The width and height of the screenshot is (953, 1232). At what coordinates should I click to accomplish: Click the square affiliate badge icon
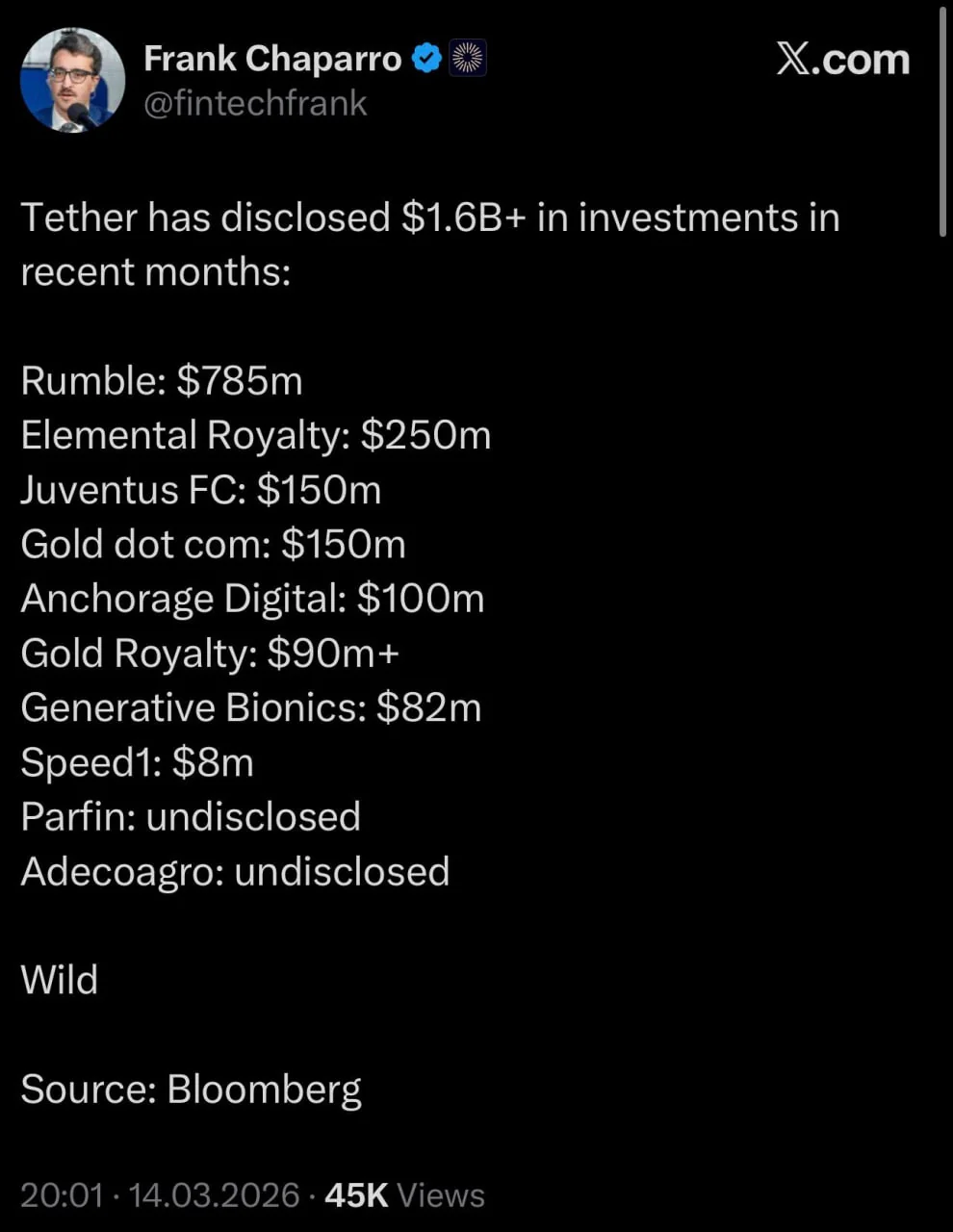pos(468,59)
